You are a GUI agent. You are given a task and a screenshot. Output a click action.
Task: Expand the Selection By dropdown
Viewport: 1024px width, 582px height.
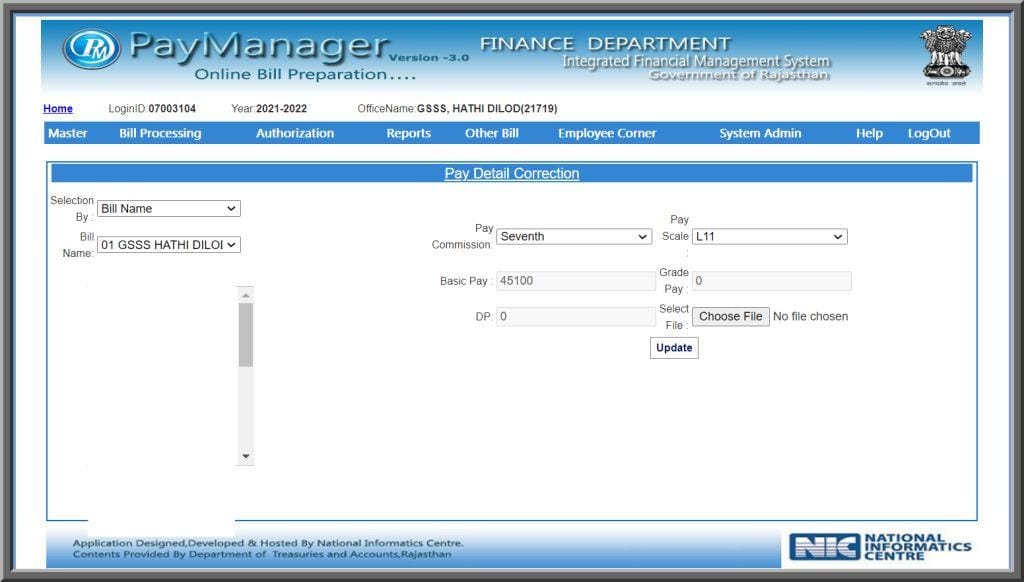[168, 208]
